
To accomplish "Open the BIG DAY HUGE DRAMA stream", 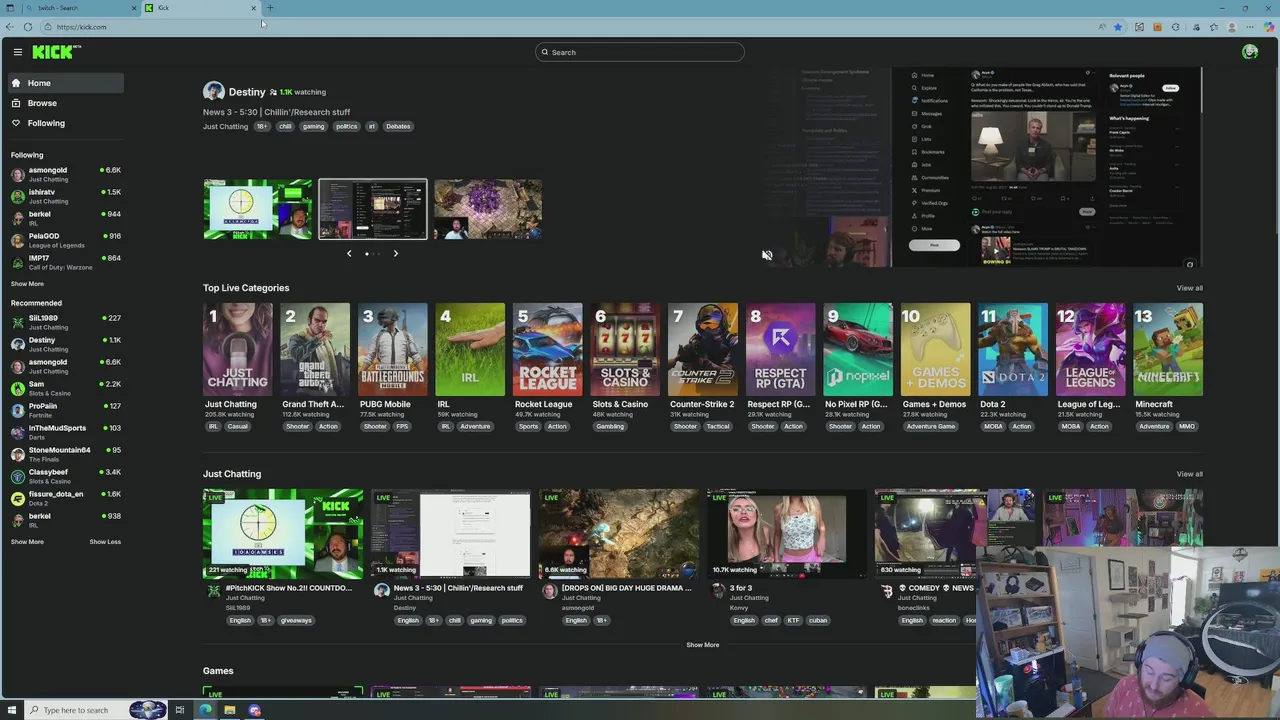I will pos(619,534).
